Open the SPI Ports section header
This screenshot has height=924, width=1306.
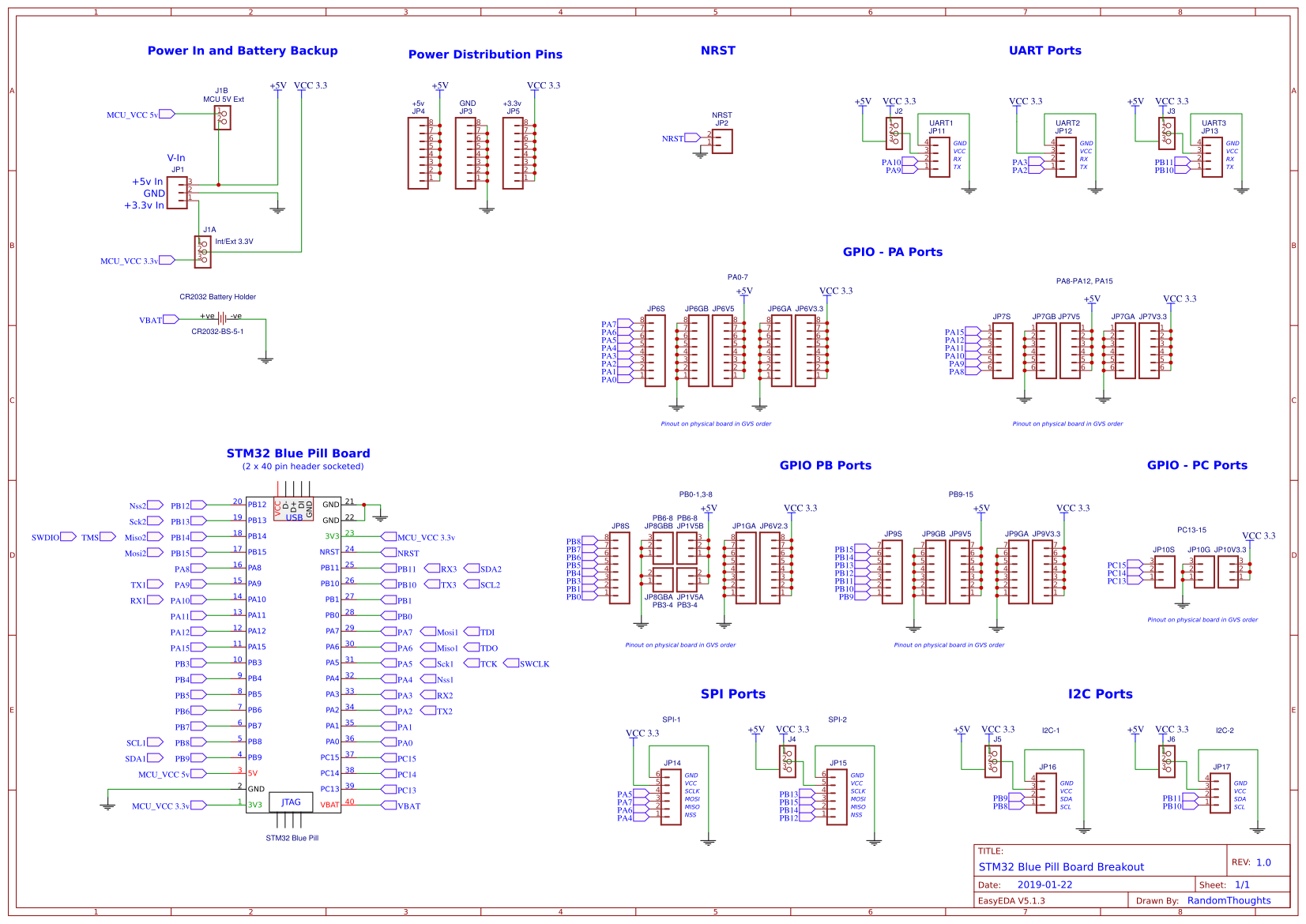(x=733, y=693)
